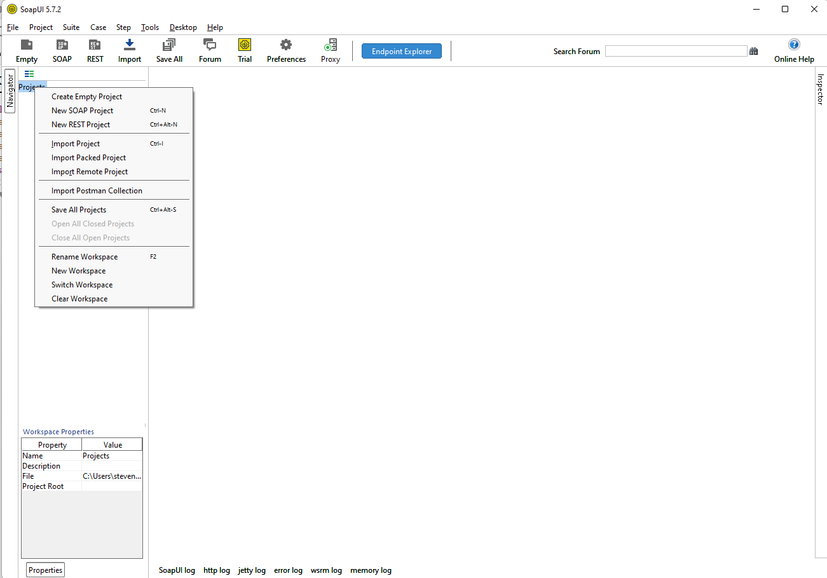
Task: Click the Name value cell 'Projects'
Action: pyautogui.click(x=112, y=456)
